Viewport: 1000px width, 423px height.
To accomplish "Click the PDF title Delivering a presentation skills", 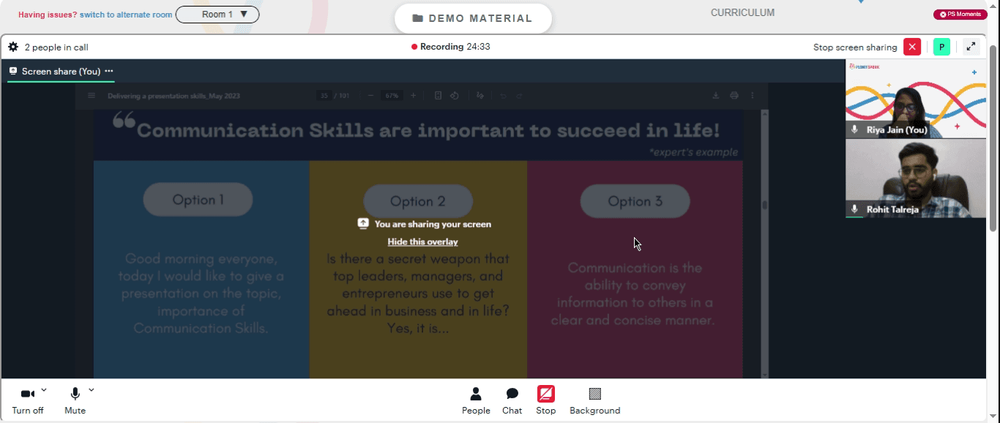I will 173,96.
